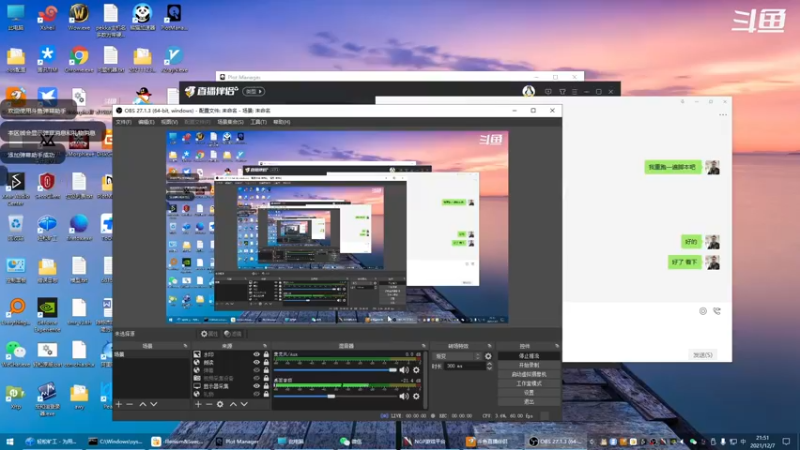Open the 麦克风/Aux channel settings gear
The image size is (800, 450).
coord(416,370)
